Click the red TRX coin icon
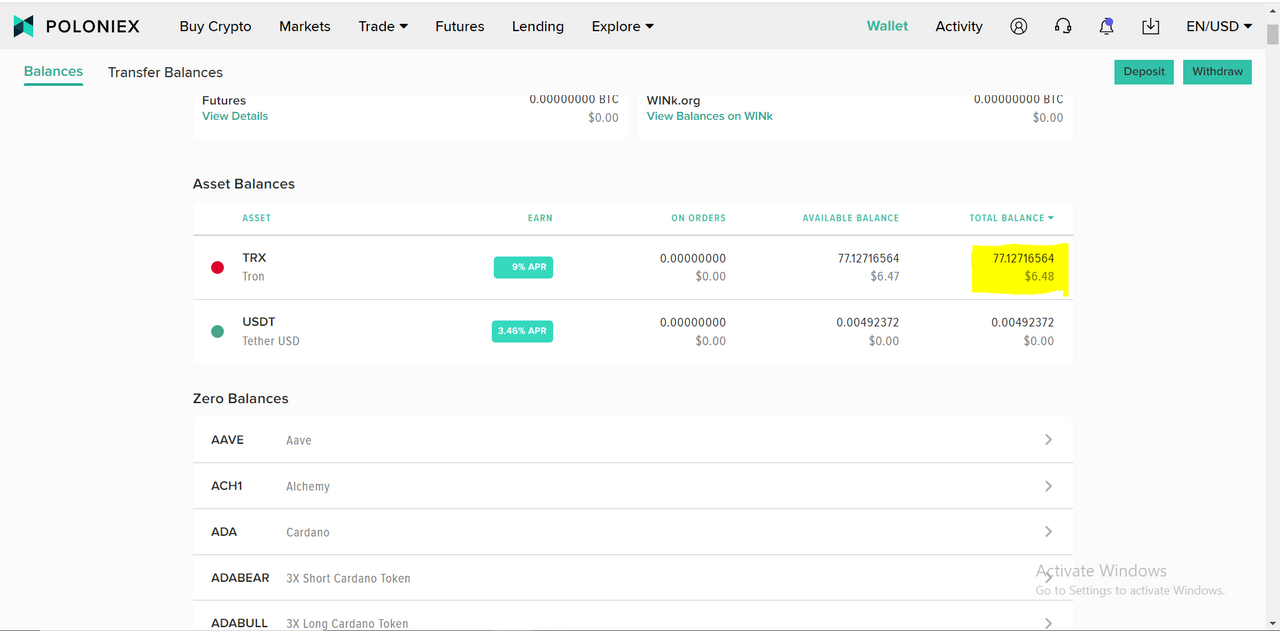 tap(217, 267)
